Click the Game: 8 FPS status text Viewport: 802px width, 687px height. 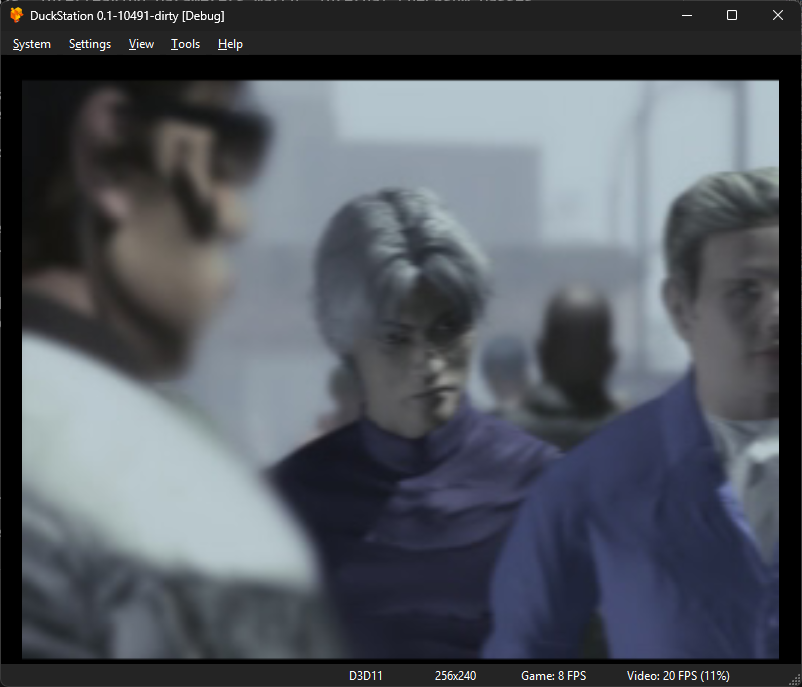coord(553,676)
